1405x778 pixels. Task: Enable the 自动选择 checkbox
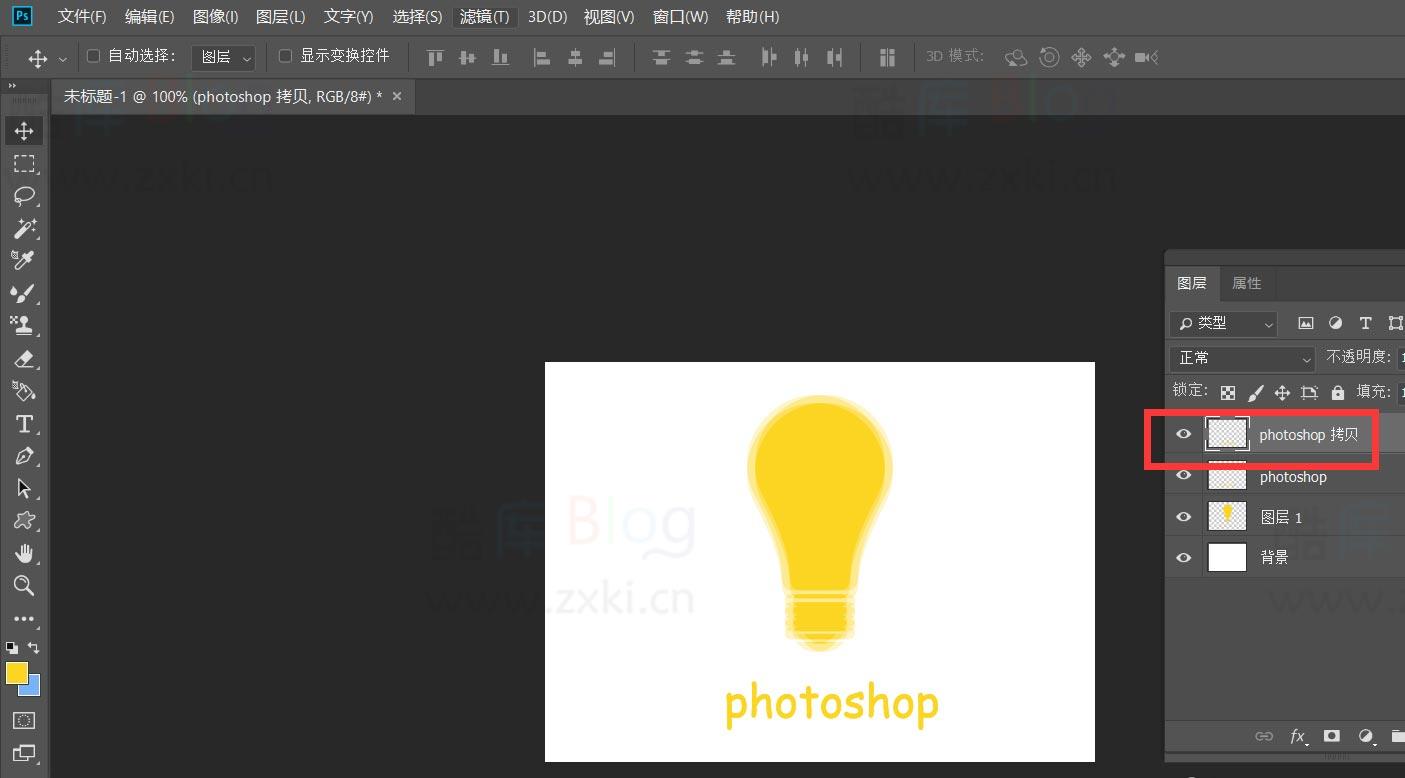(x=91, y=55)
